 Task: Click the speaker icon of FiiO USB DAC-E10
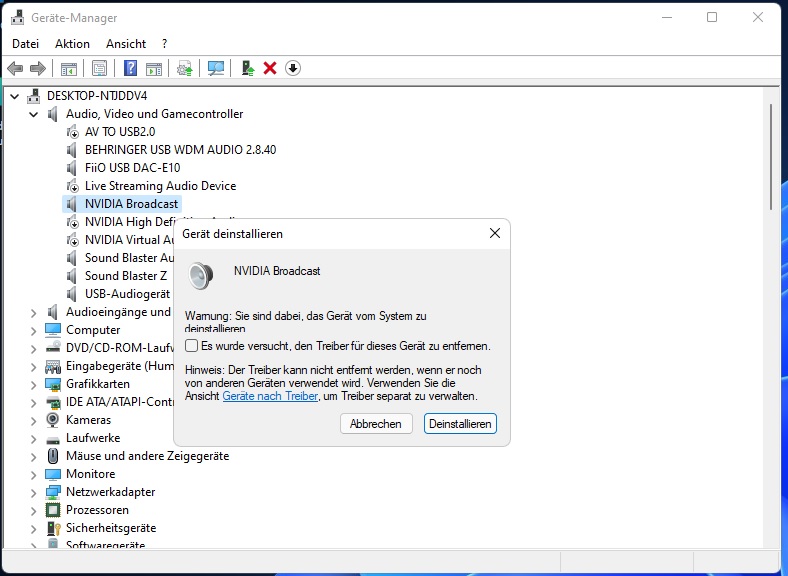[x=73, y=168]
